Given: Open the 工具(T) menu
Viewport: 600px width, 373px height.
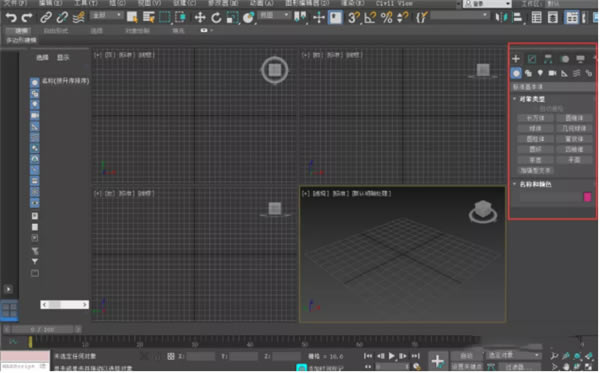Looking at the screenshot, I should click(86, 3).
